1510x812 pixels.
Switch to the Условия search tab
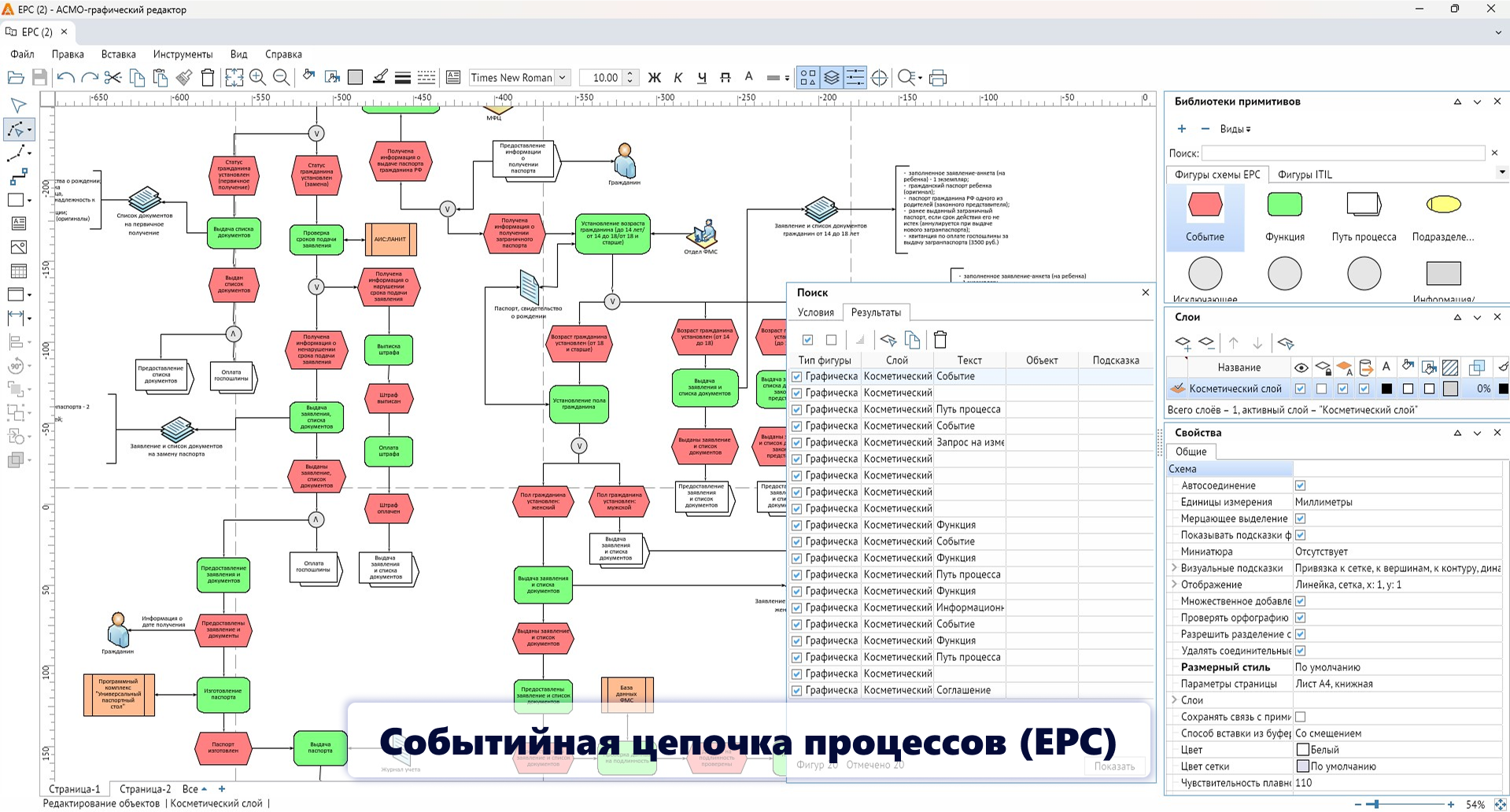click(815, 312)
